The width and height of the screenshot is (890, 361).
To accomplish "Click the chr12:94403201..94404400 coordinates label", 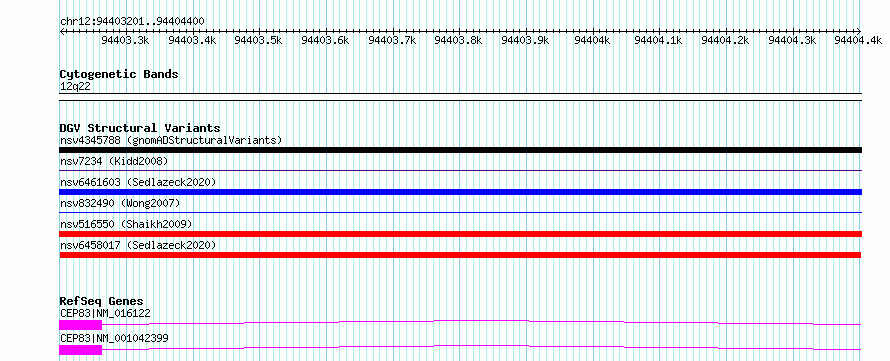I will (132, 21).
